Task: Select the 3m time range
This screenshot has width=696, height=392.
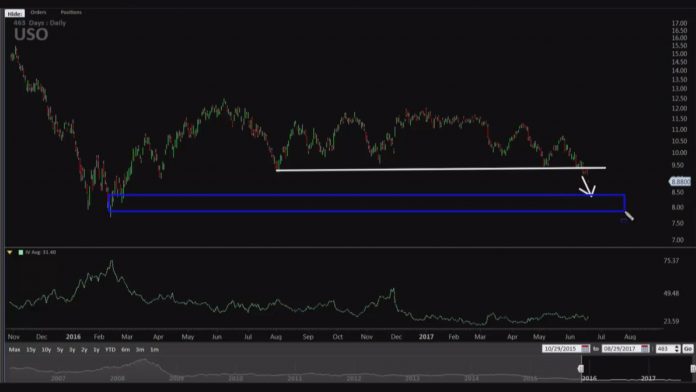Action: [x=140, y=350]
